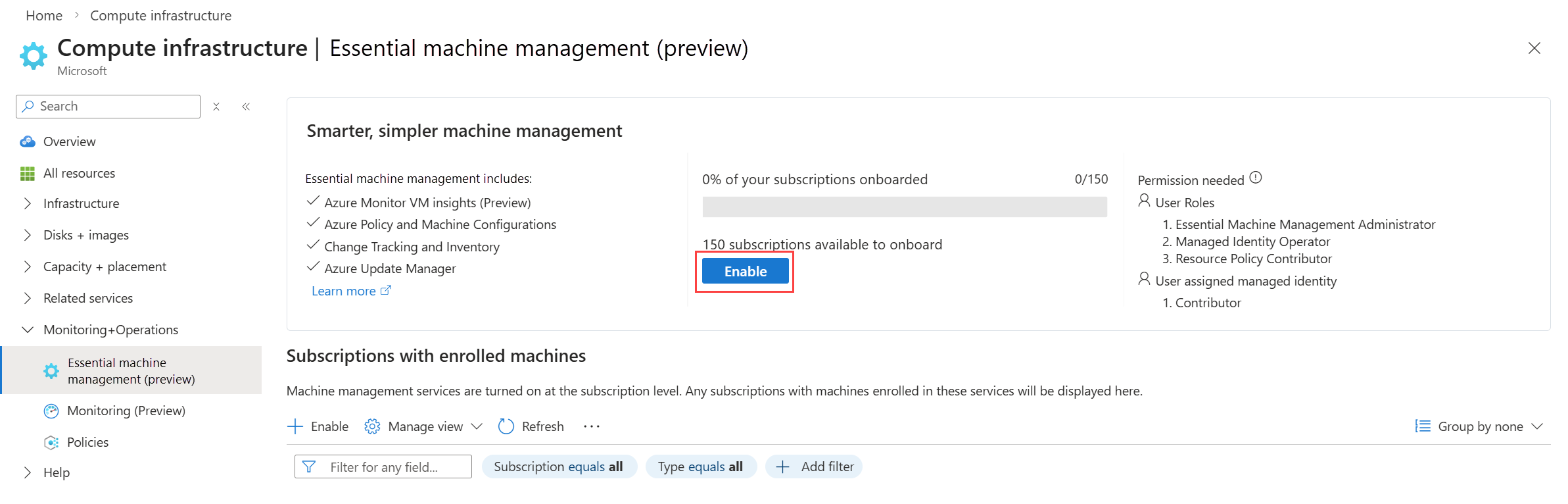Open the Group by none dropdown
This screenshot has width=1568, height=504.
point(1479,426)
